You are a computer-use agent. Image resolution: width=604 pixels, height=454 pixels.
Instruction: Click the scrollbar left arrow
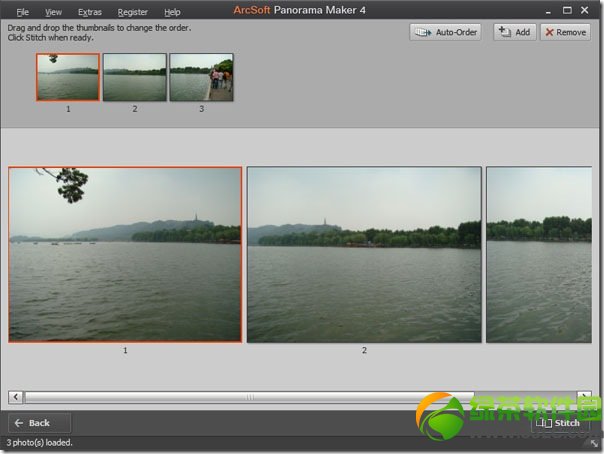coord(15,397)
